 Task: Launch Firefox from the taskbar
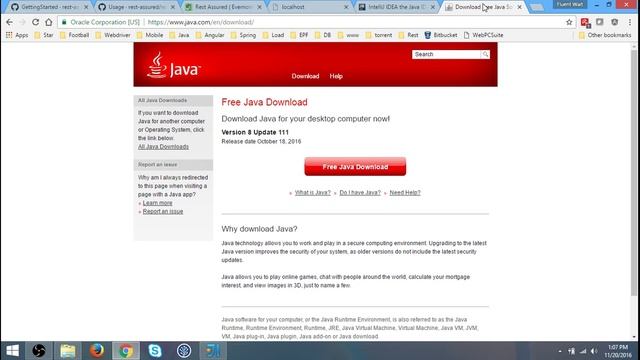[97, 351]
